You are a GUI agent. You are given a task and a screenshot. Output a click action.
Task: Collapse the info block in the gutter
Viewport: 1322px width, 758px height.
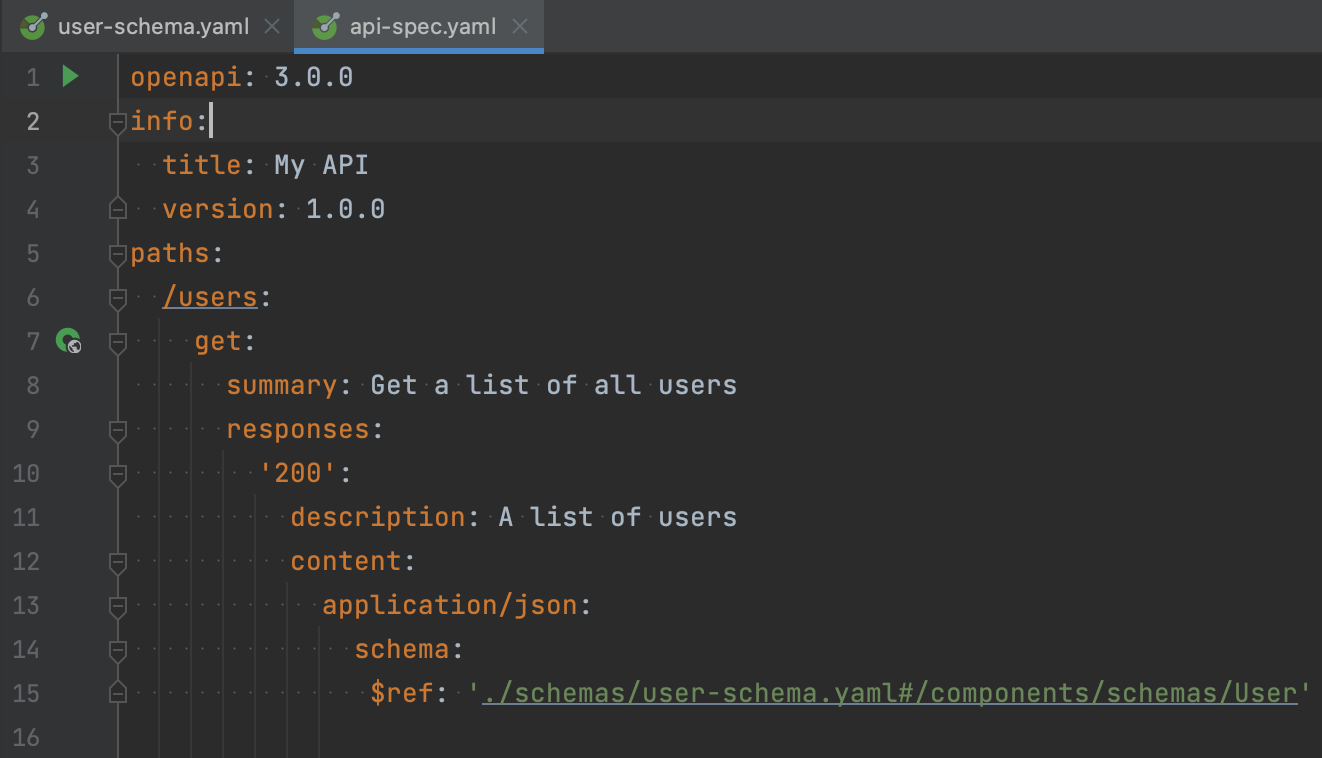tap(116, 121)
